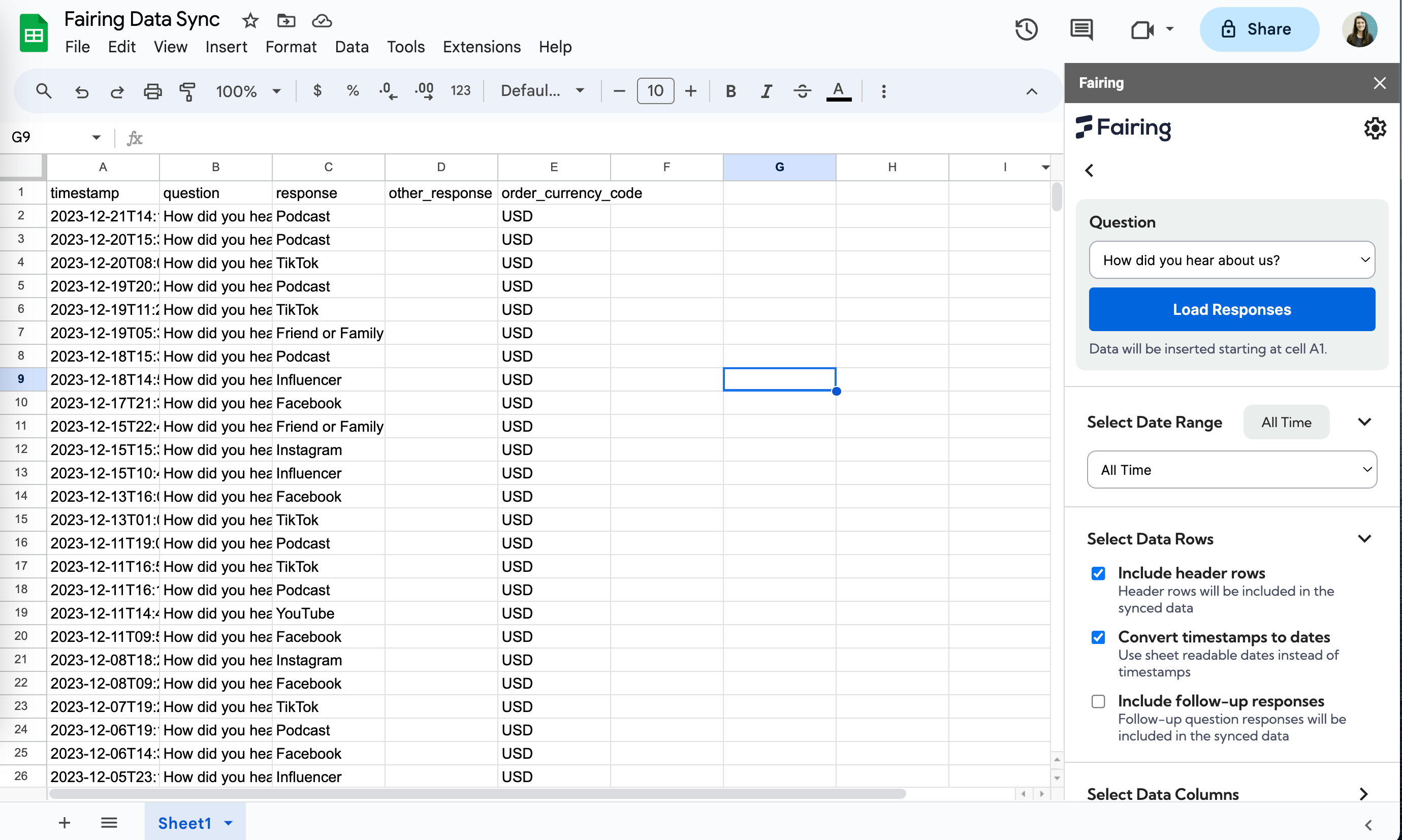Expand the Select Data Rows section

point(1365,538)
